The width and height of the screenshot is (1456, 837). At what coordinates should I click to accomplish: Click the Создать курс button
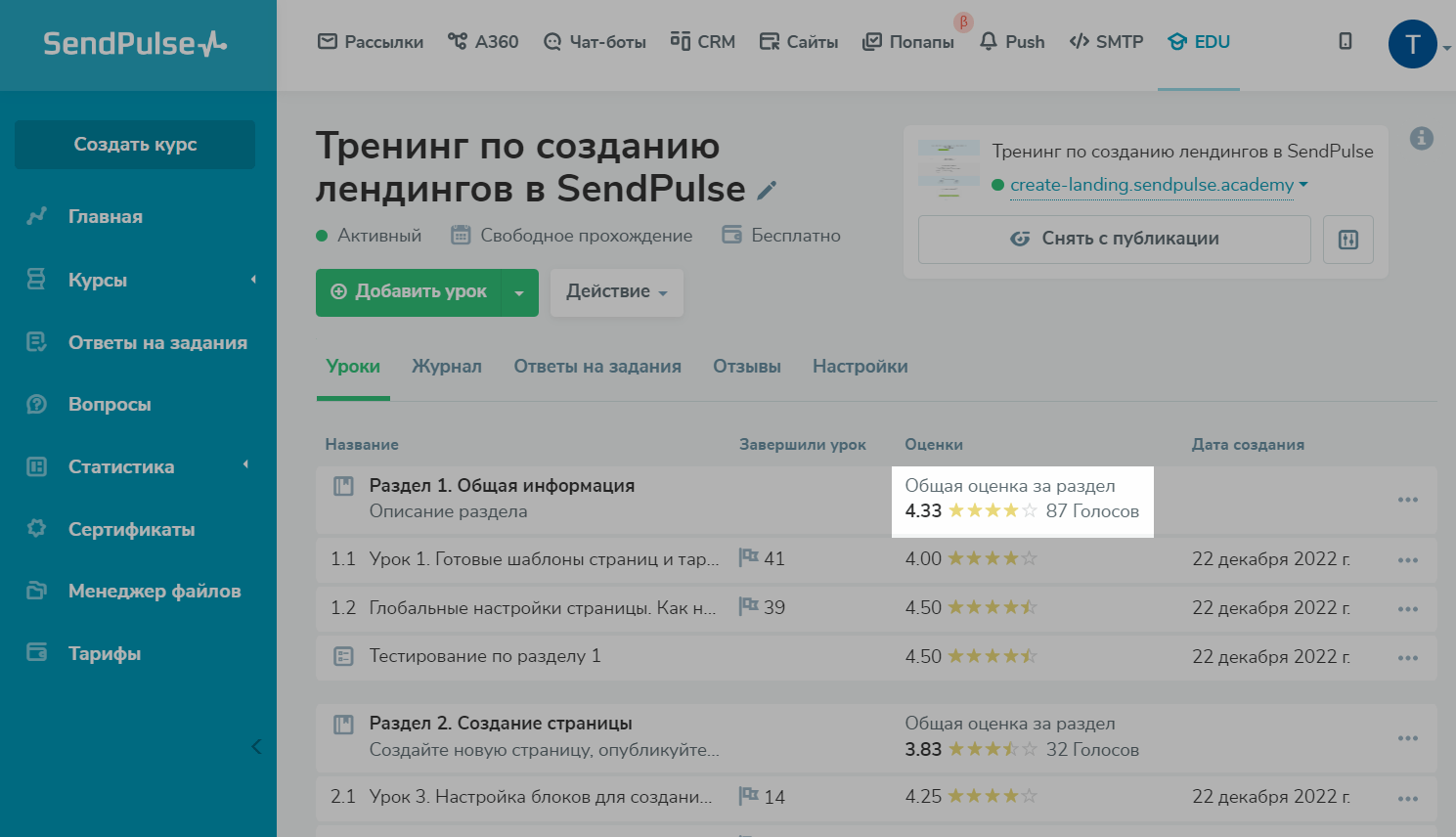coord(135,145)
